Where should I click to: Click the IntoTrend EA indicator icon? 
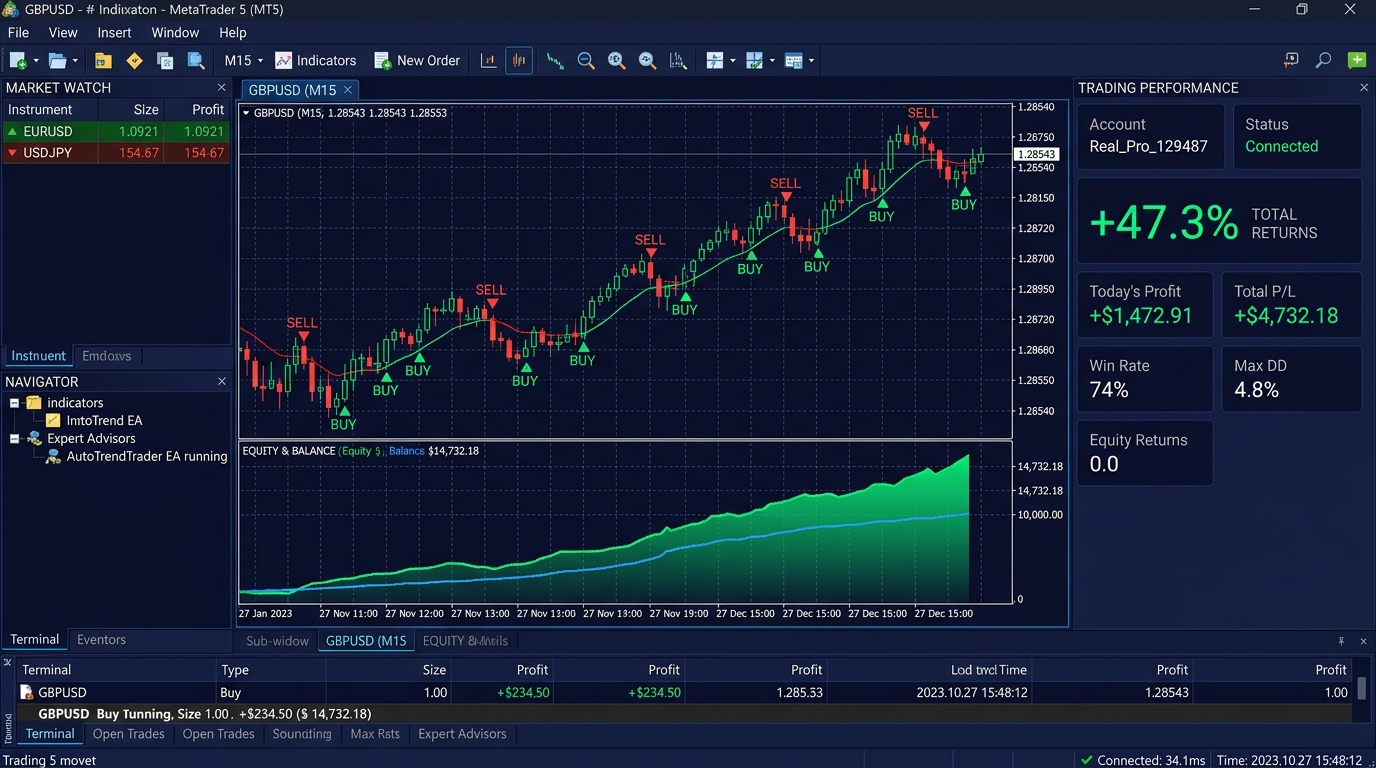coord(53,421)
